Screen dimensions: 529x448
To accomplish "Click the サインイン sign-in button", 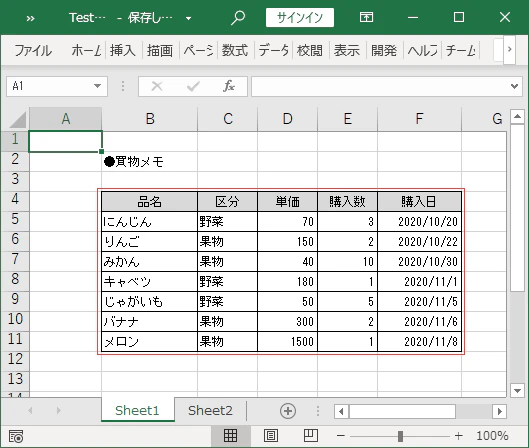I will click(x=300, y=18).
